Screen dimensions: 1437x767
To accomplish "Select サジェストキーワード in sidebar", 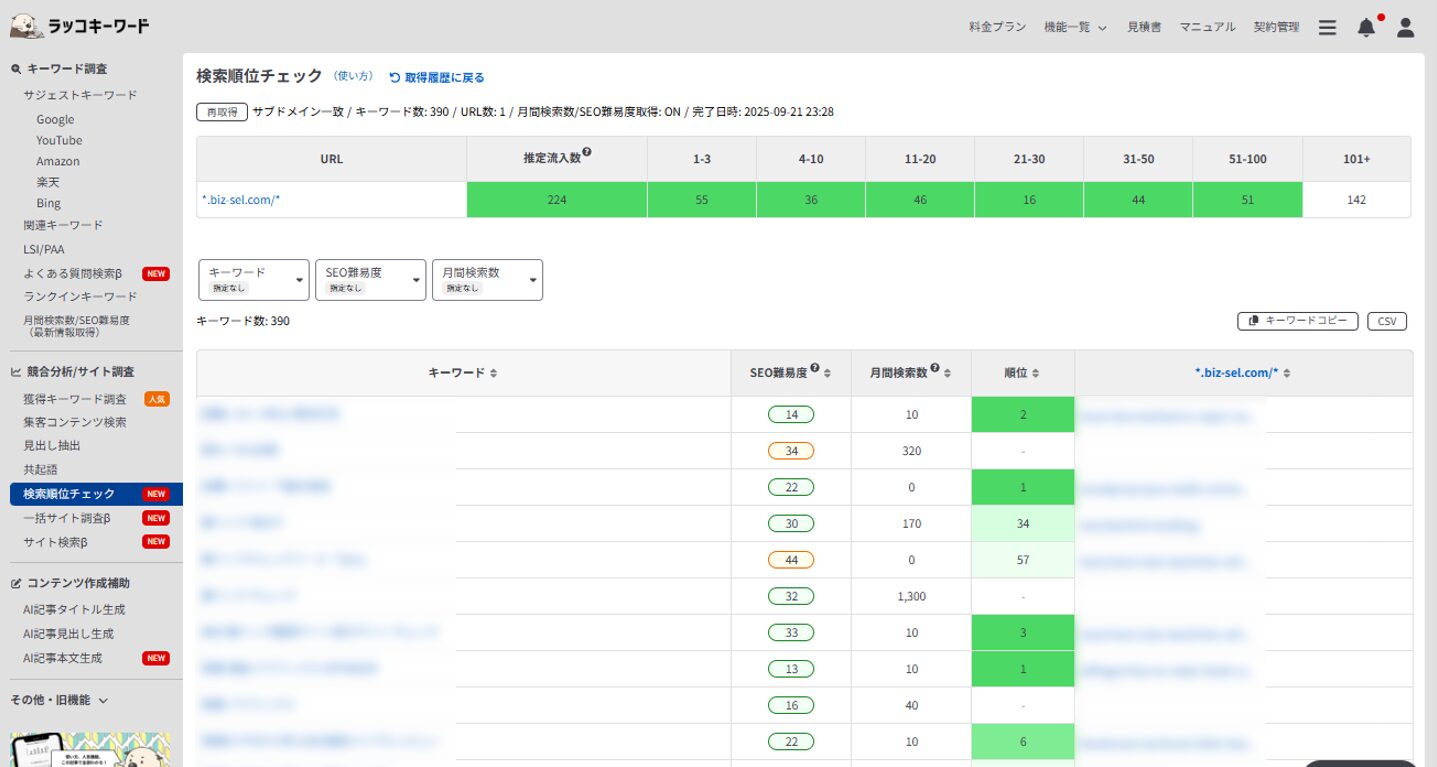I will click(80, 95).
